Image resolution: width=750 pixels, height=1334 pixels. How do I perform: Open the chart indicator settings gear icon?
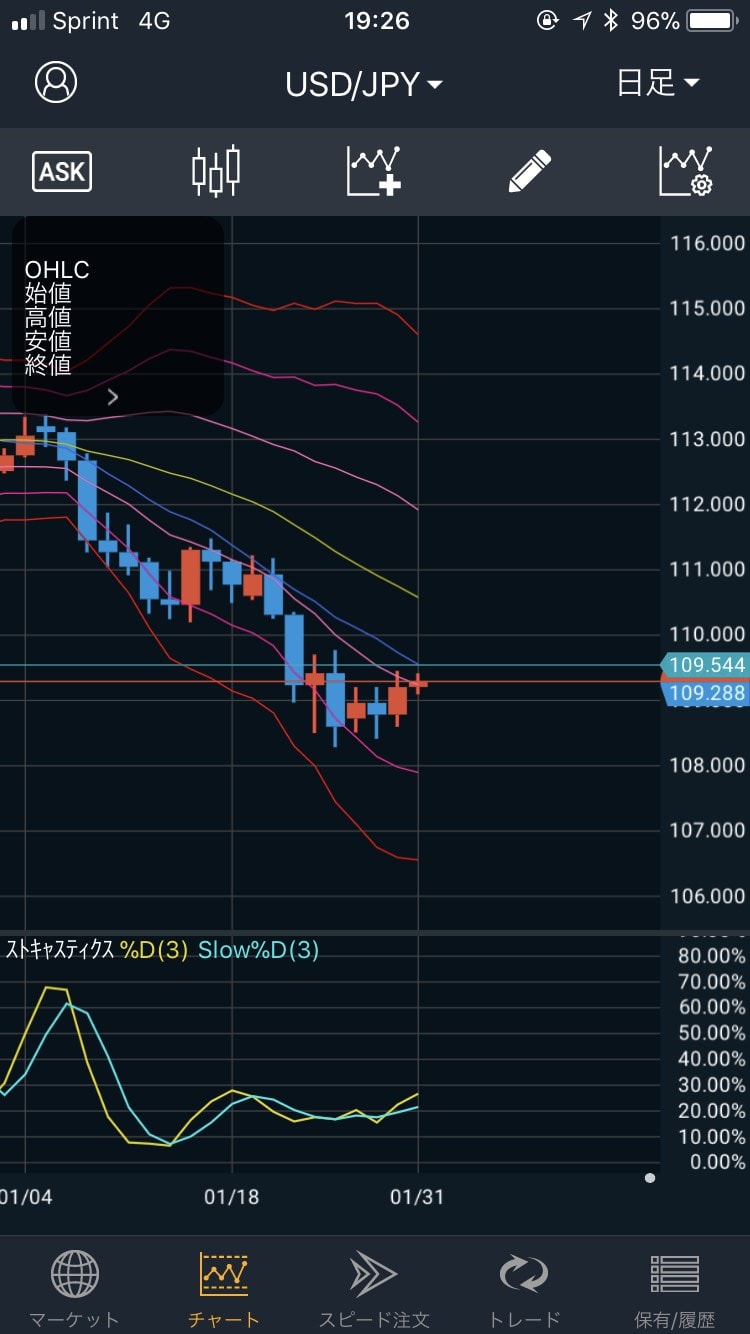pos(686,171)
